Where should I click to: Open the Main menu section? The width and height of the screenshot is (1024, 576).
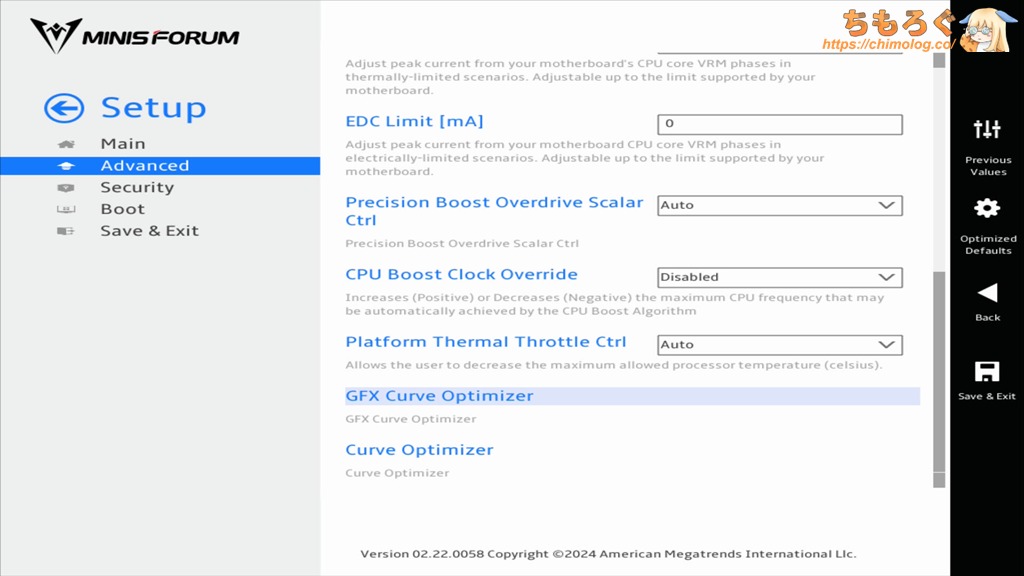pos(123,144)
